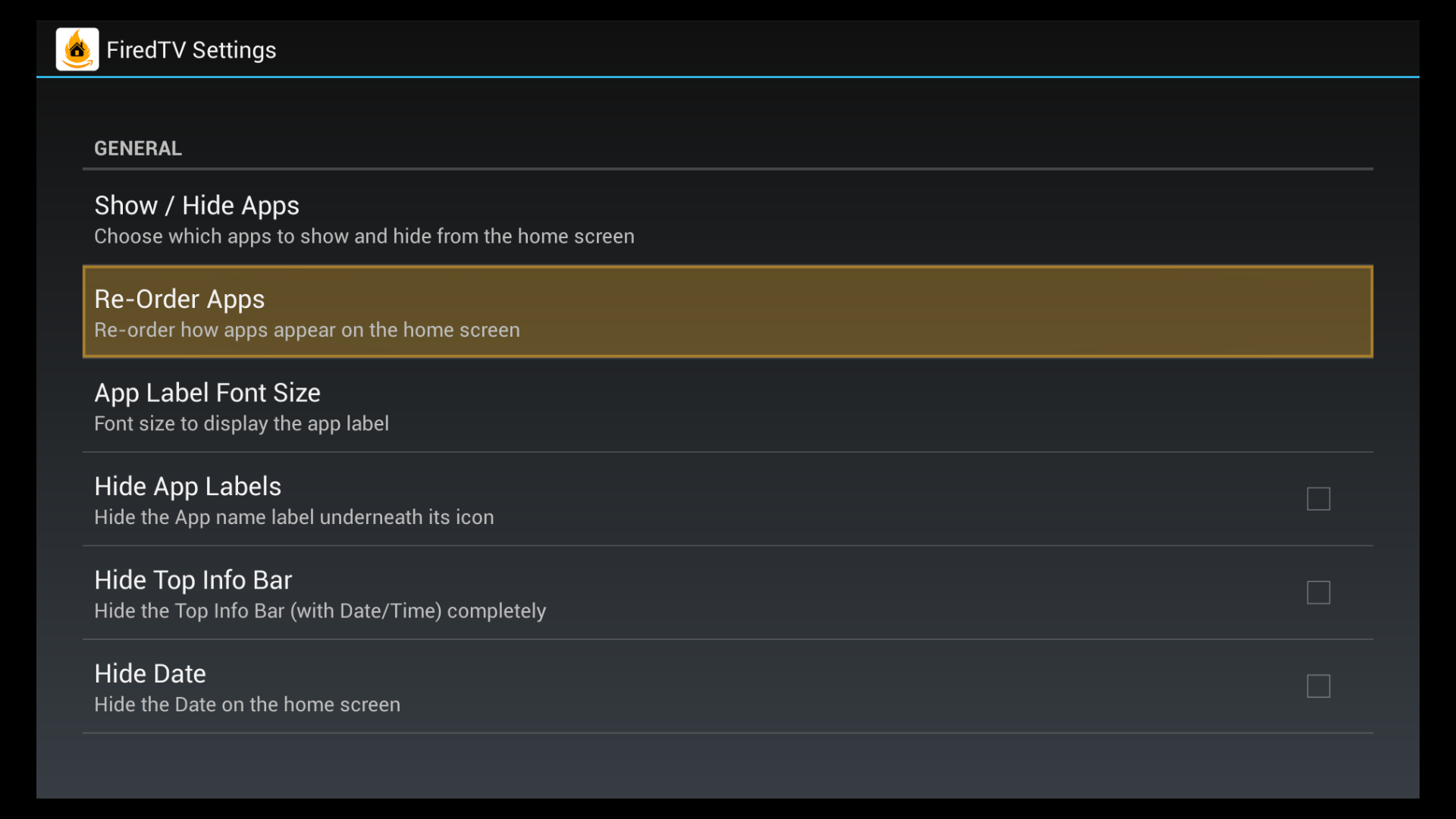Open the highlighted Re-Order Apps option

179,300
